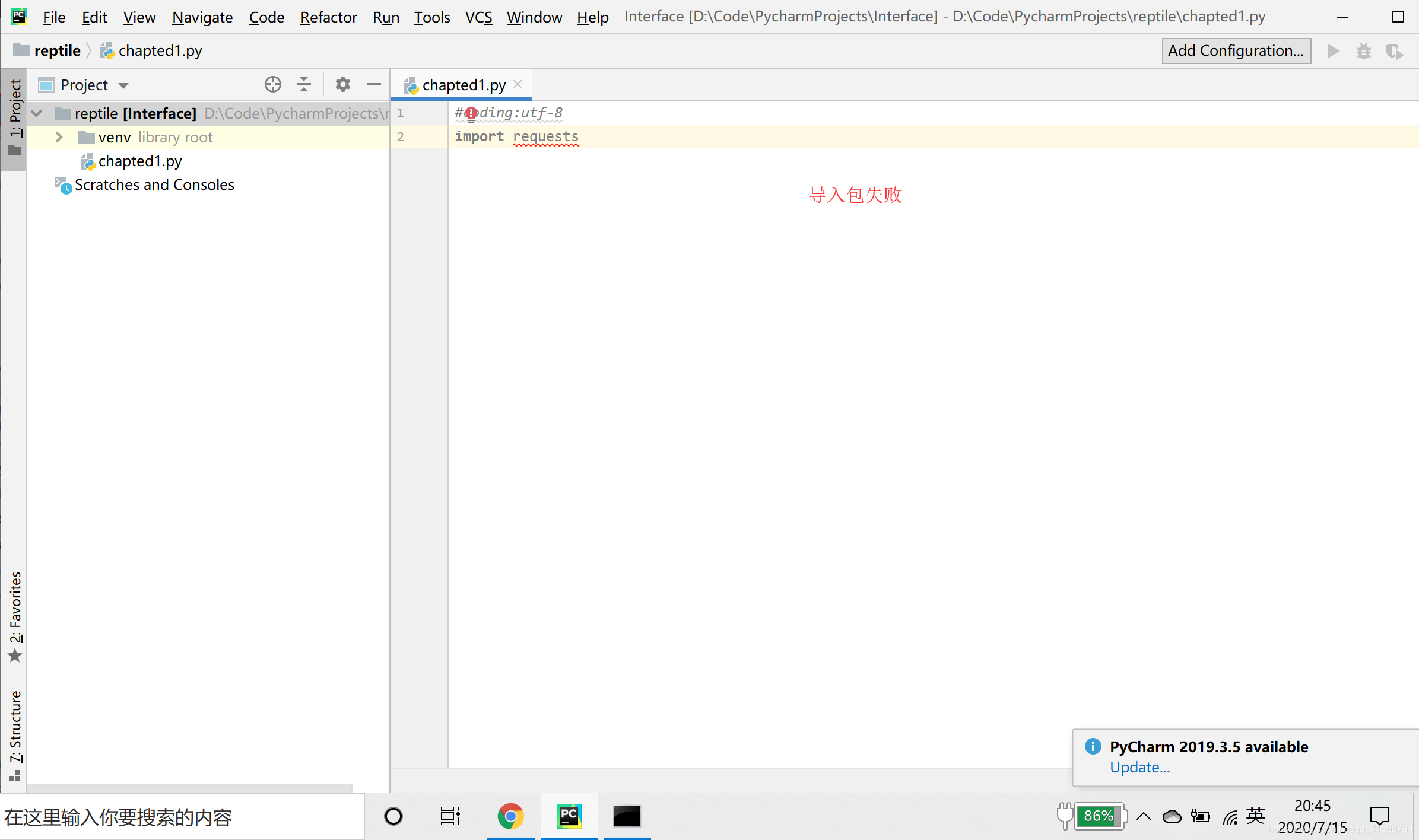Expand the venv library root folder
1419x840 pixels.
(x=58, y=136)
